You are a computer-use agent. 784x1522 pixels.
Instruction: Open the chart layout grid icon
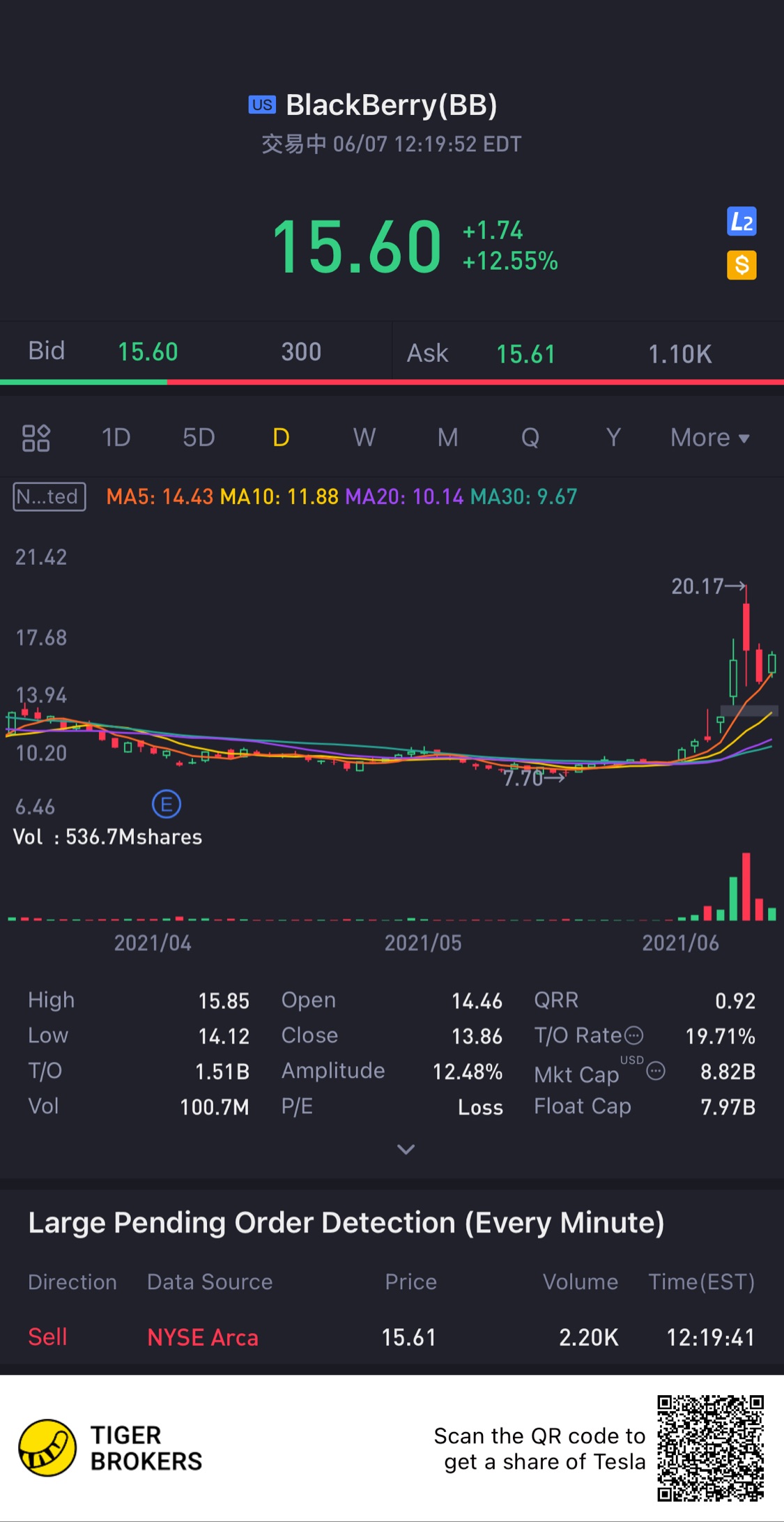click(36, 438)
